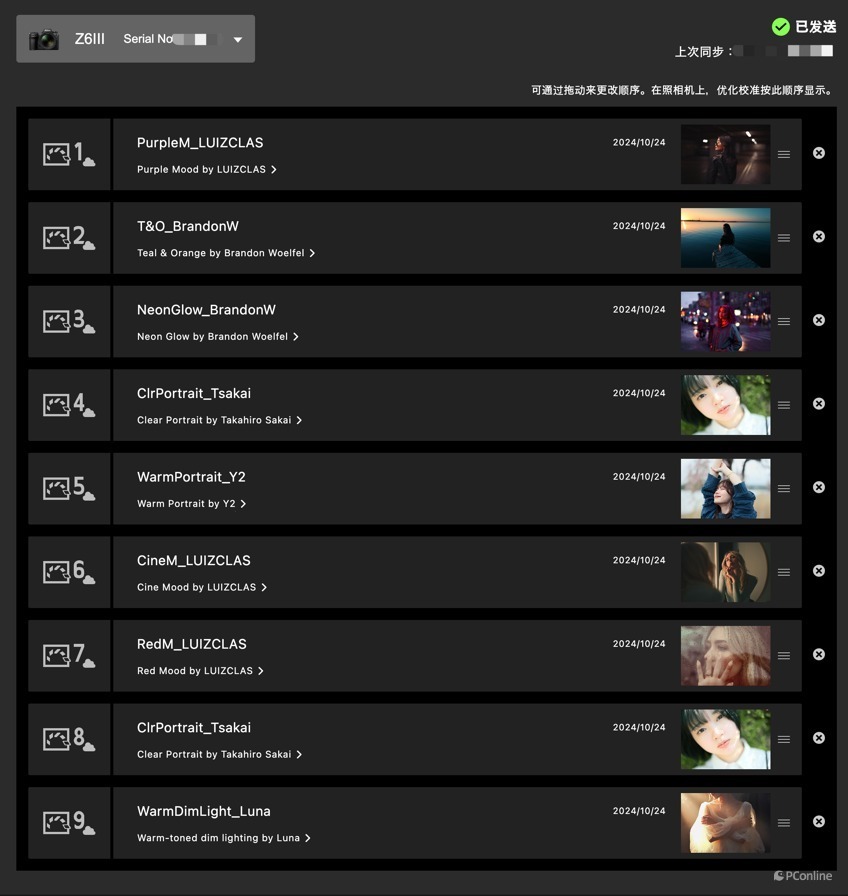This screenshot has height=896, width=848.
Task: Delete the NeonGlow_BrandonW entry using its X
Action: 818,320
